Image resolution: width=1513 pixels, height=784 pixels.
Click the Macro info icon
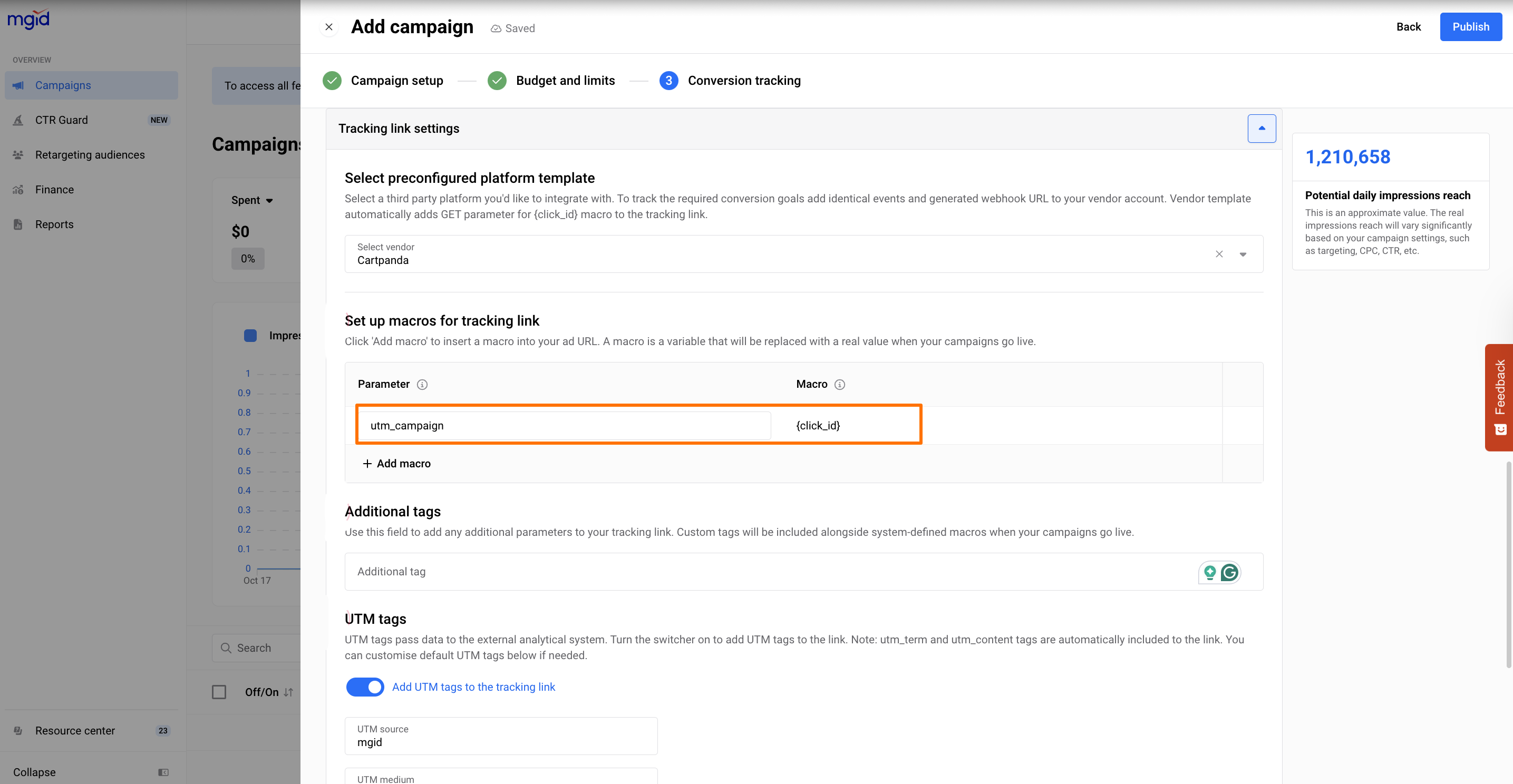pyautogui.click(x=839, y=385)
